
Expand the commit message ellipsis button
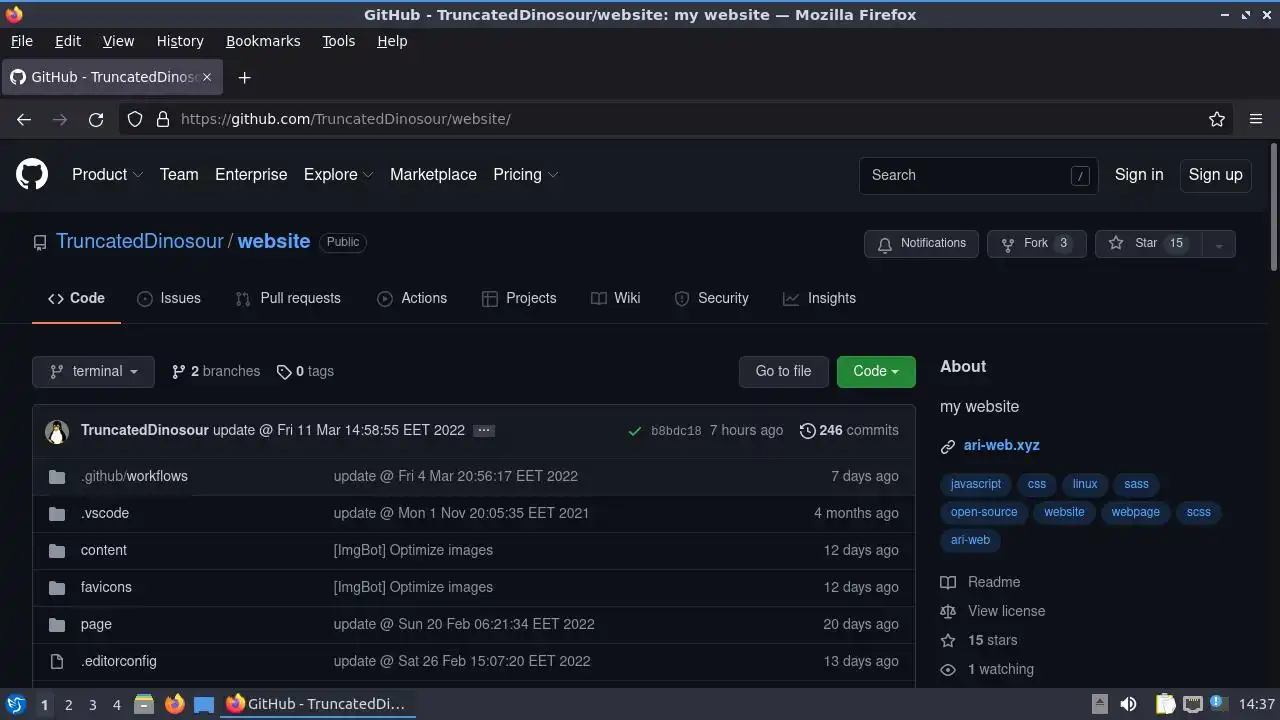click(484, 430)
